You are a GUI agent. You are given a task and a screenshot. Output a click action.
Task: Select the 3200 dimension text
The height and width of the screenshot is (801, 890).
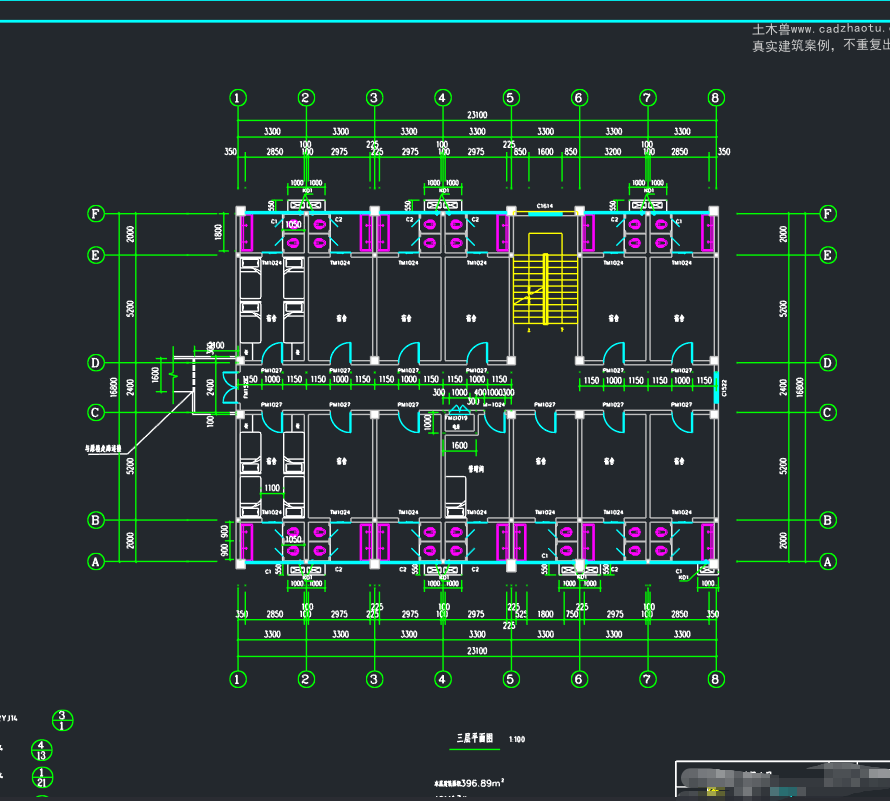click(613, 152)
